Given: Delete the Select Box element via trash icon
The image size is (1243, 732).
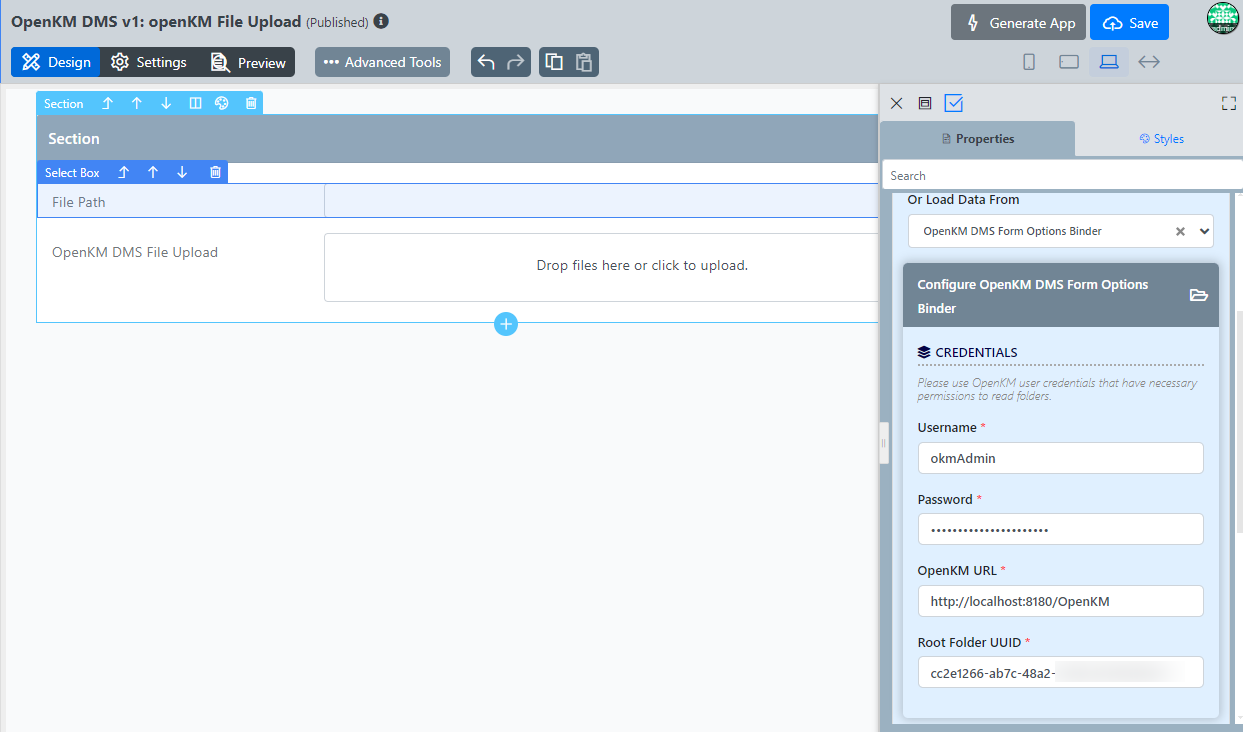Looking at the screenshot, I should tap(215, 172).
